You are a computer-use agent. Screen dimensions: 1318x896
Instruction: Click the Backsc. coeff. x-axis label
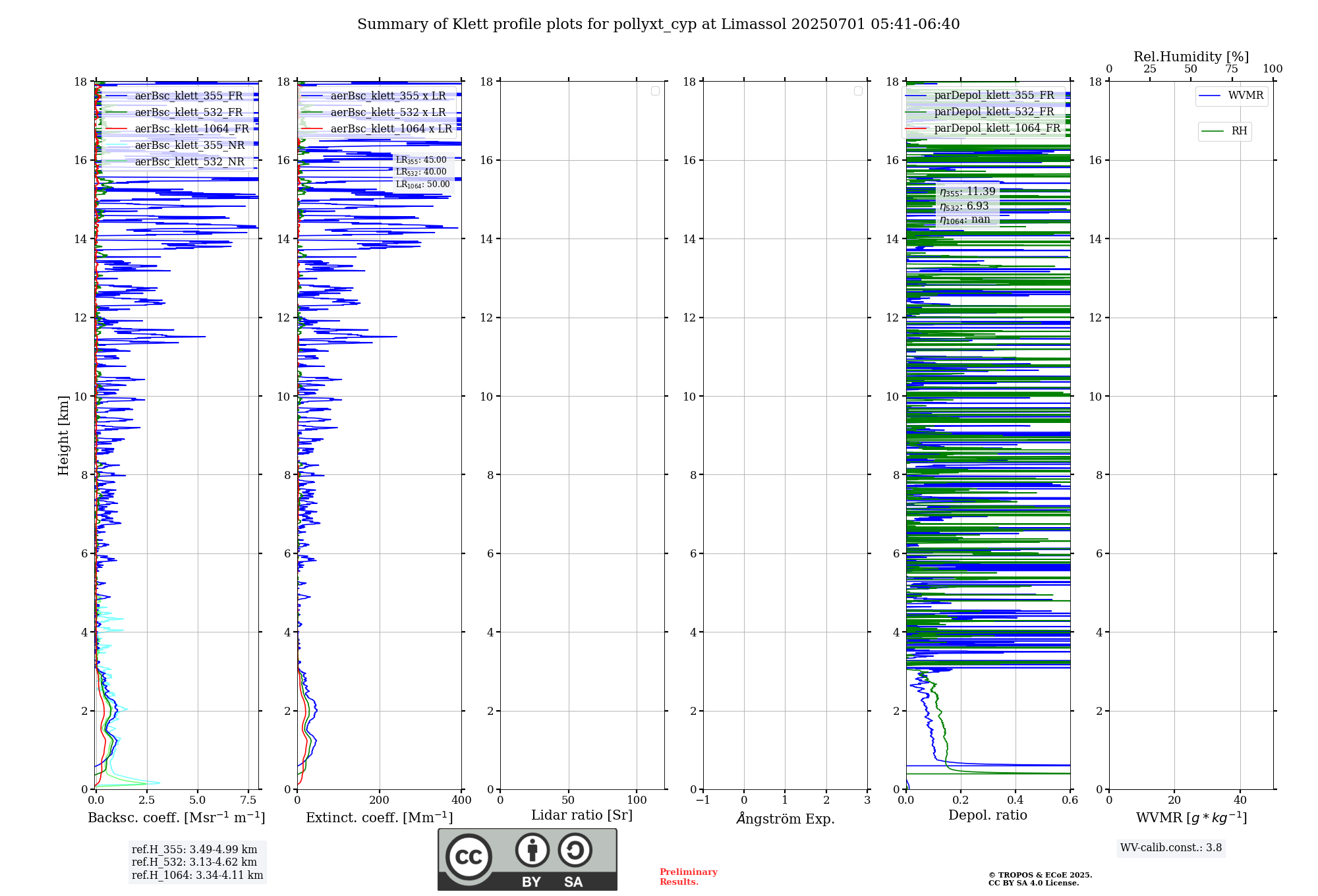pyautogui.click(x=177, y=818)
